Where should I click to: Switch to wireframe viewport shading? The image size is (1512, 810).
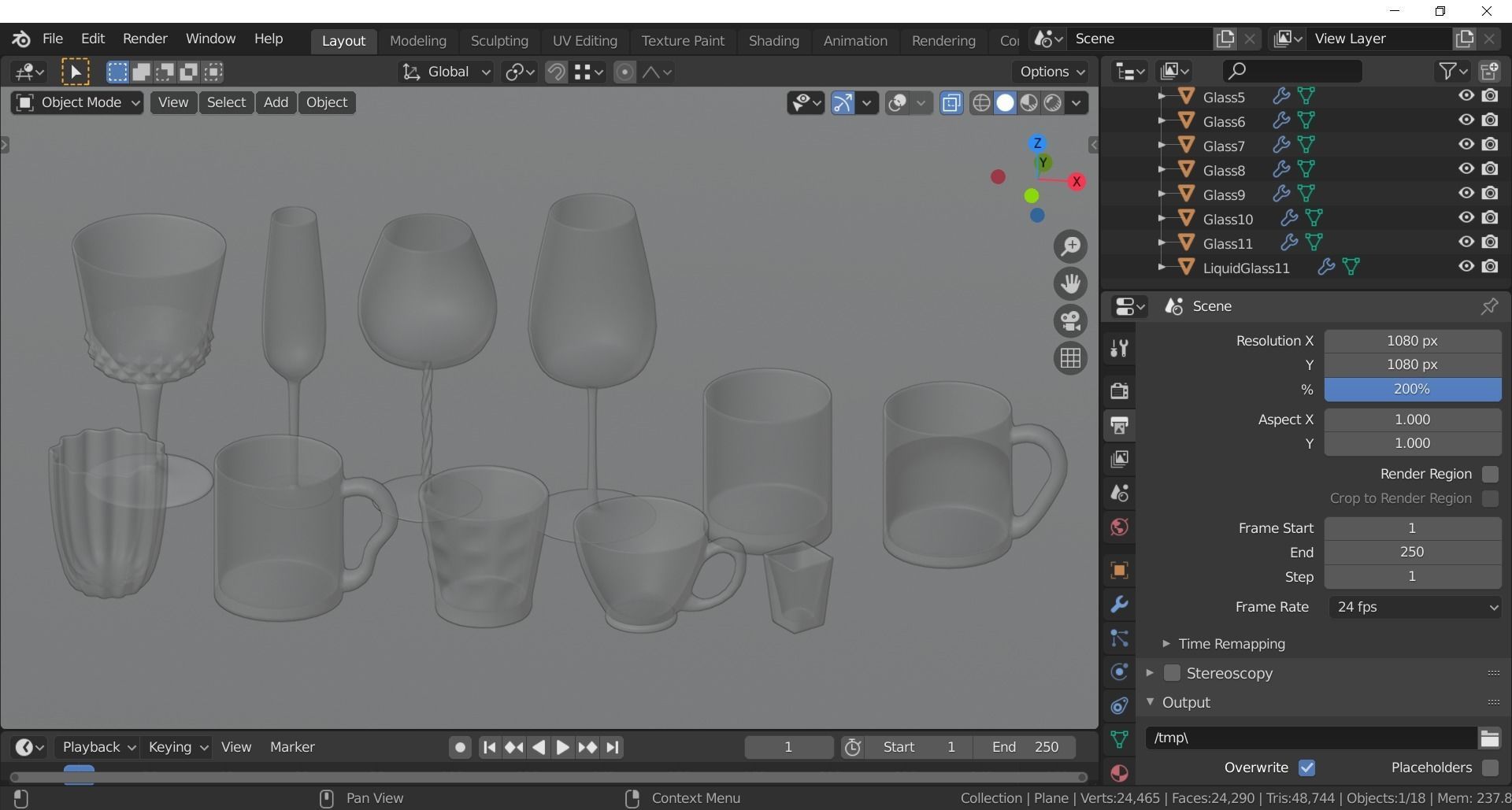(981, 103)
